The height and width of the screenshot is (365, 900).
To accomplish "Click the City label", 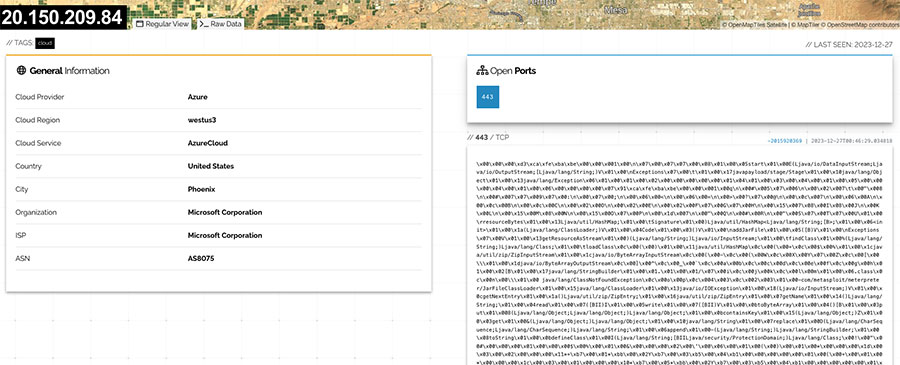I will pos(22,189).
